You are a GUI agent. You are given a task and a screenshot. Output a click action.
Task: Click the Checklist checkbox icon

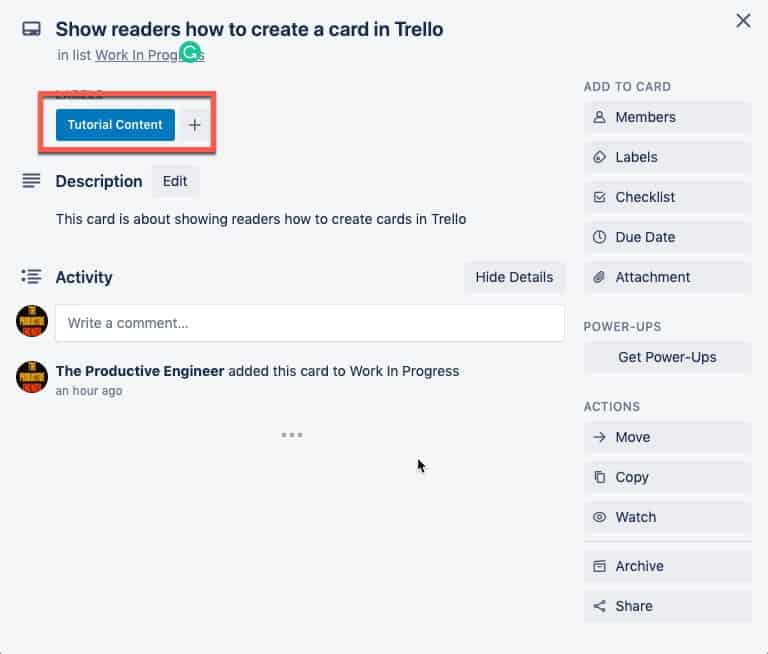(599, 197)
